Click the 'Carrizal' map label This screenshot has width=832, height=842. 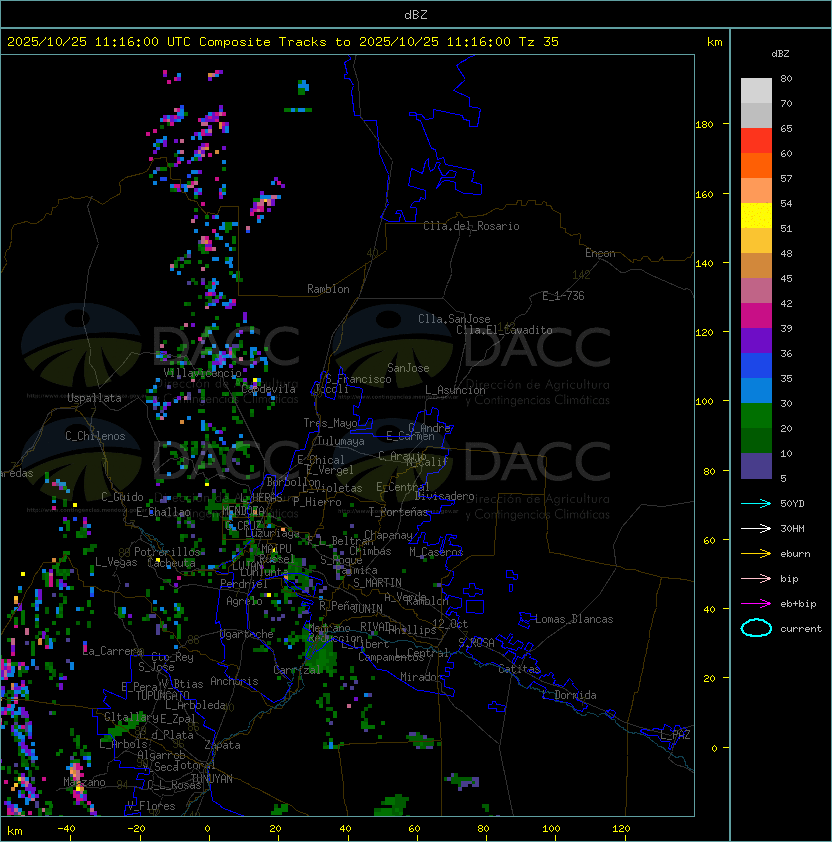[297, 670]
